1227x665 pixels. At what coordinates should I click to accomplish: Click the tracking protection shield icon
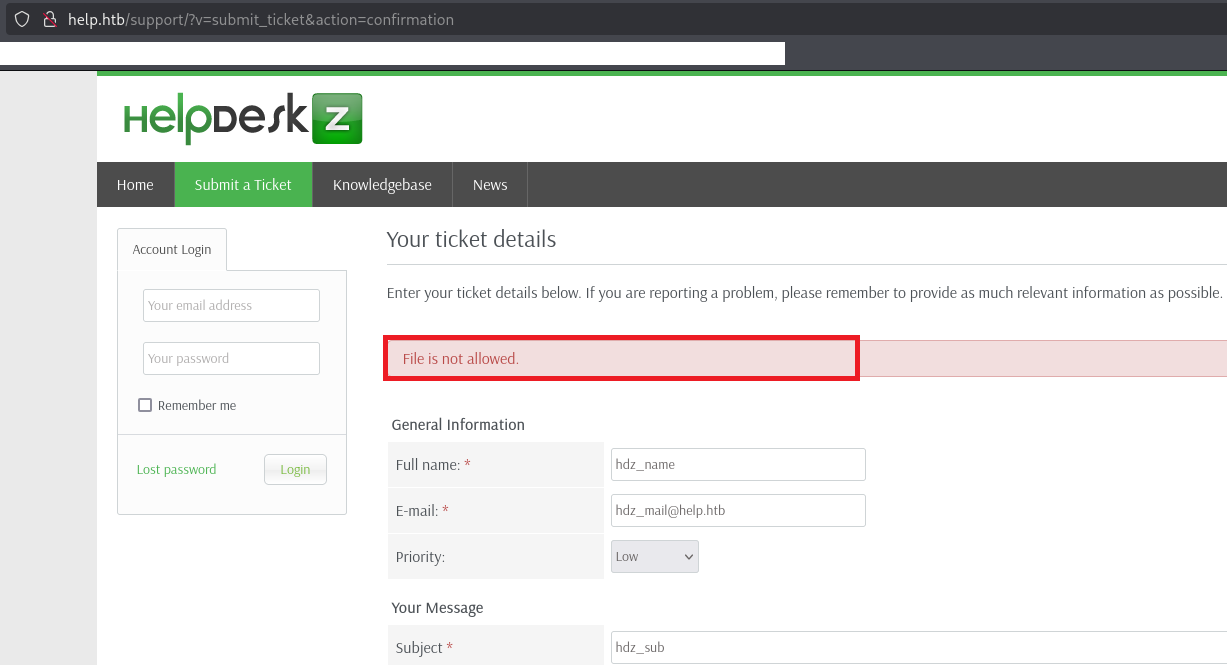pyautogui.click(x=22, y=19)
